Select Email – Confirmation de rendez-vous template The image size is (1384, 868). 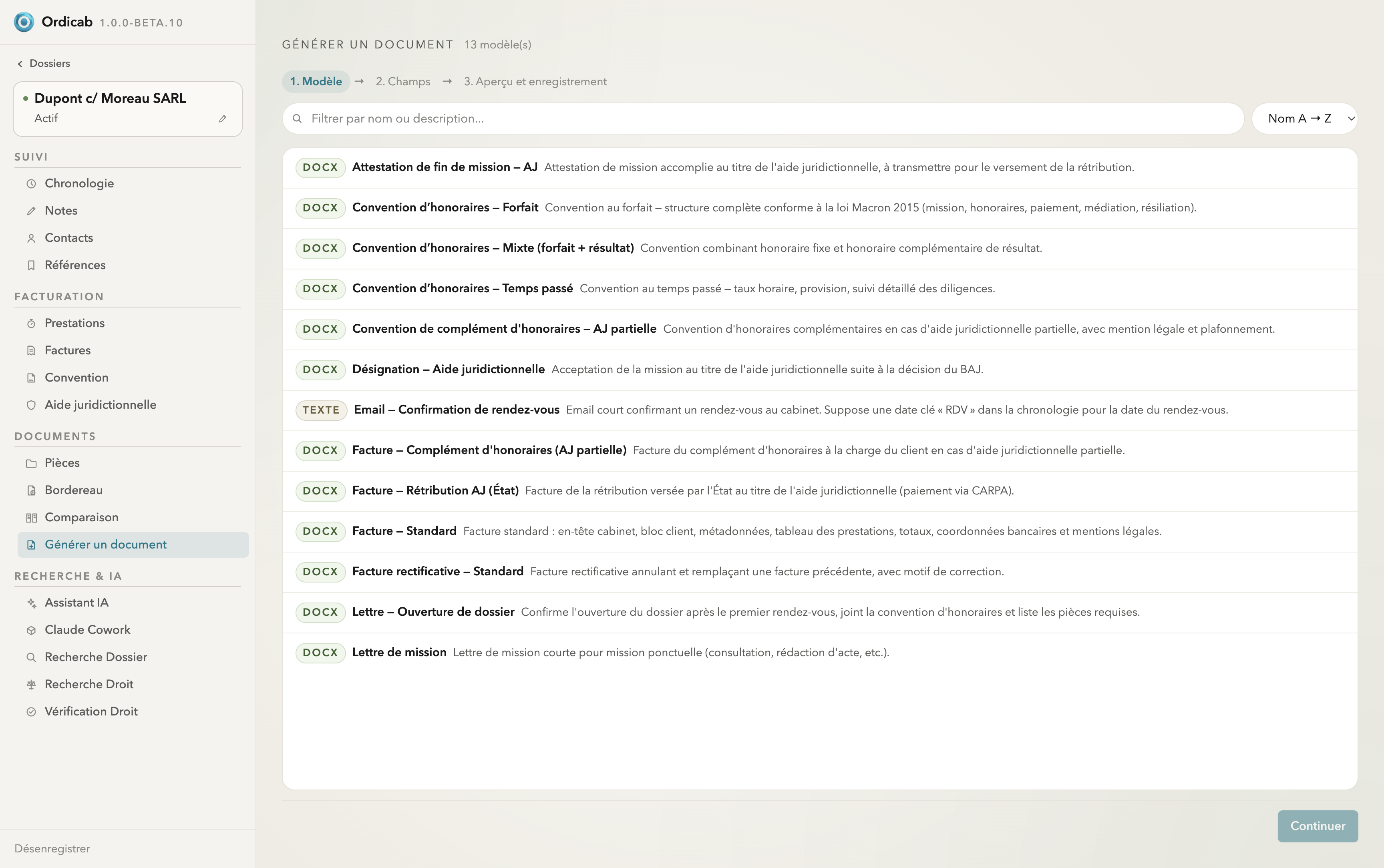(x=820, y=410)
